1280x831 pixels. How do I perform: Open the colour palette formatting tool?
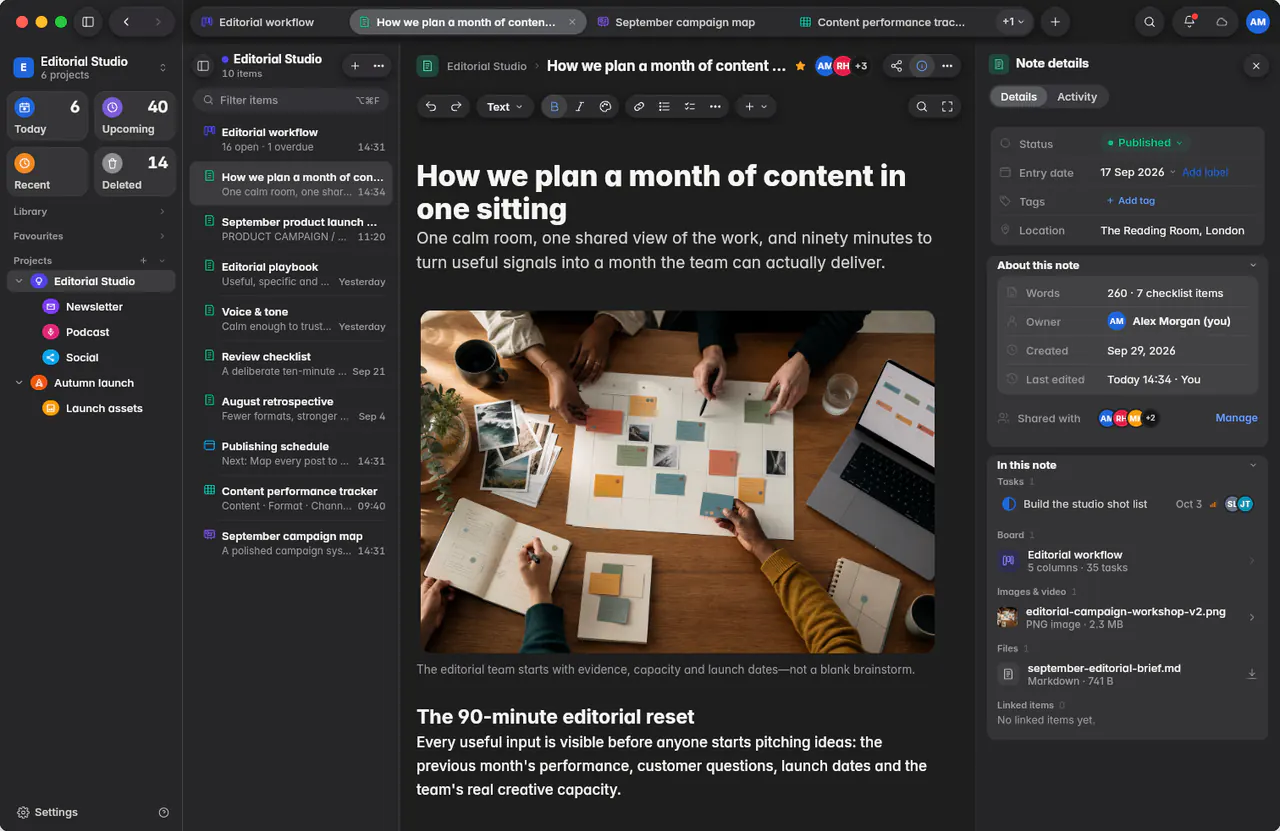(605, 107)
